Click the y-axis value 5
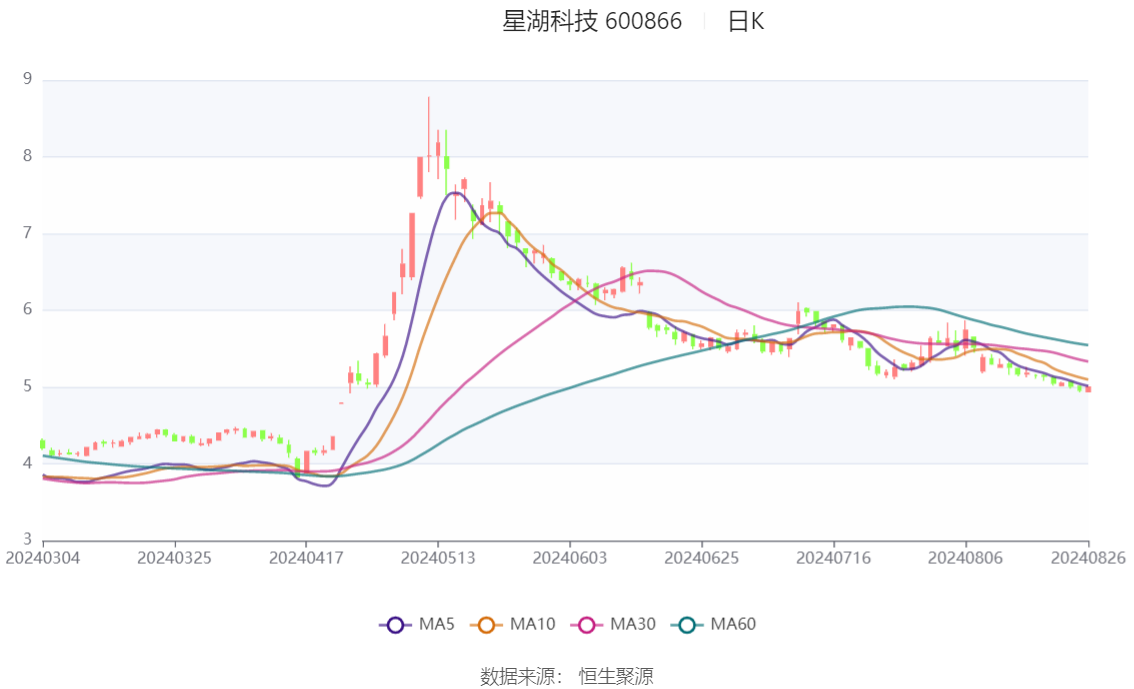 pos(27,386)
